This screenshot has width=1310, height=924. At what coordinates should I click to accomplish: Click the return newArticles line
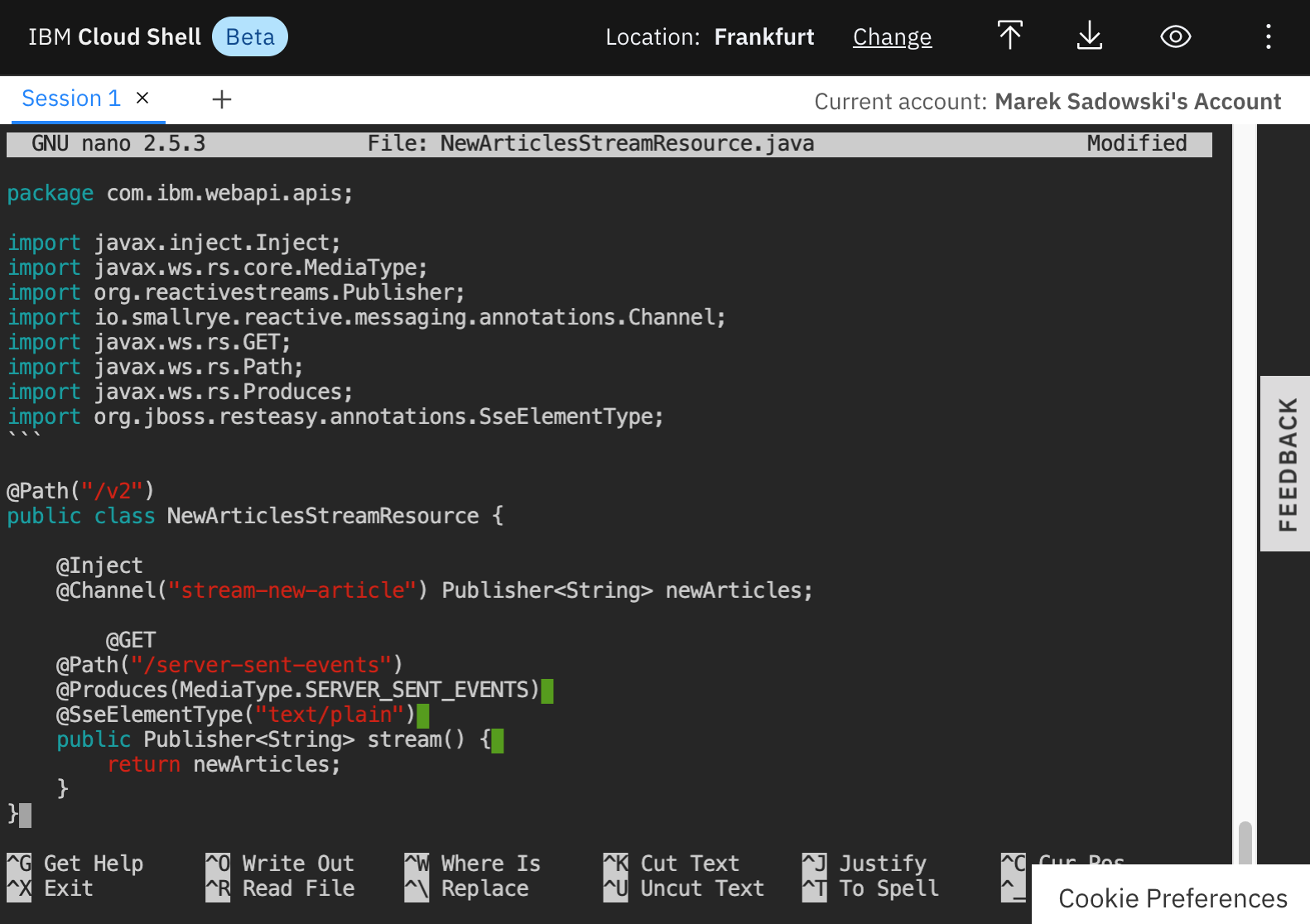(x=224, y=764)
